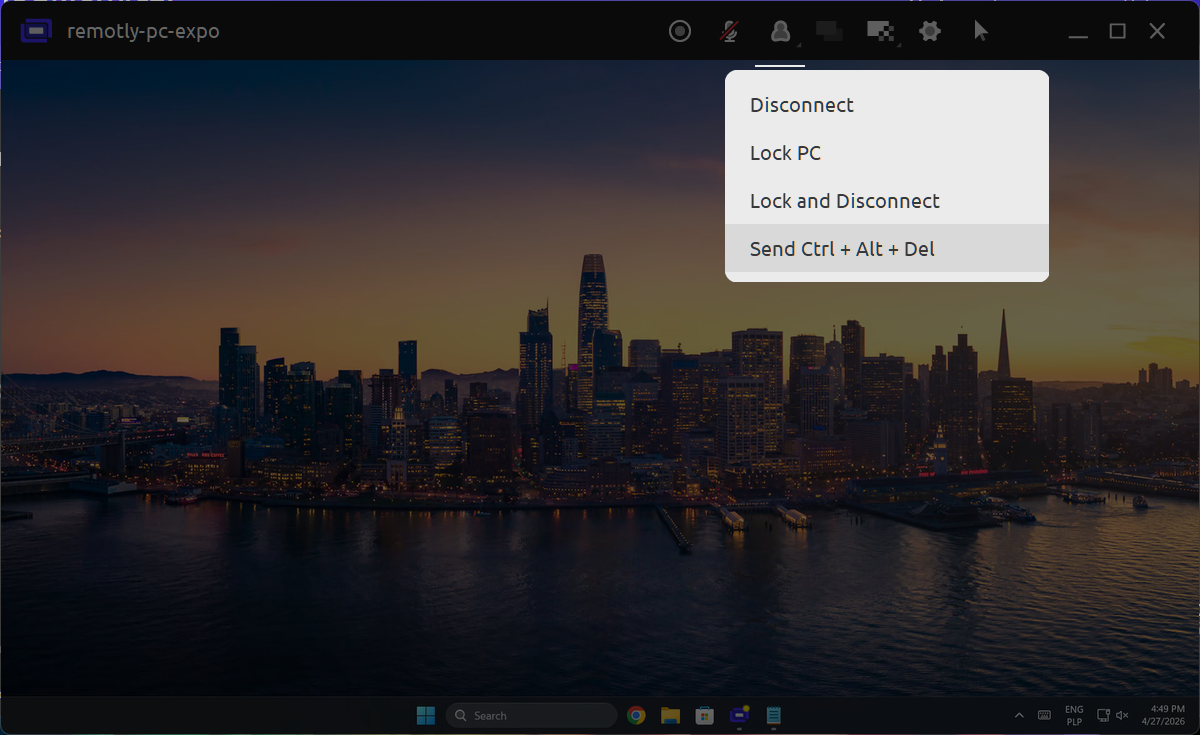The height and width of the screenshot is (735, 1200).
Task: Start session recording with the record icon
Action: 680,32
